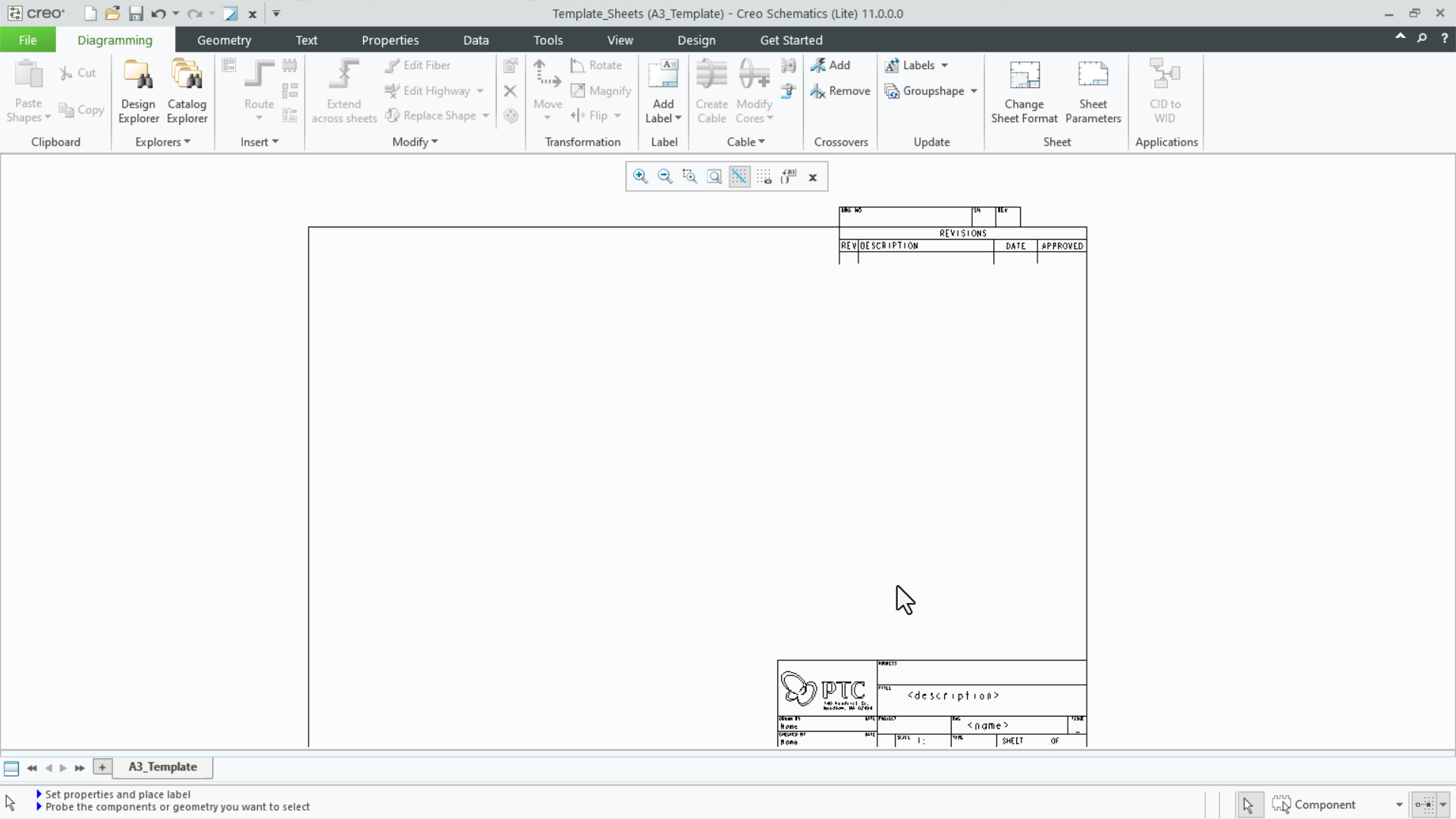This screenshot has width=1456, height=819.
Task: Toggle the snap mode button in status bar
Action: click(1424, 805)
